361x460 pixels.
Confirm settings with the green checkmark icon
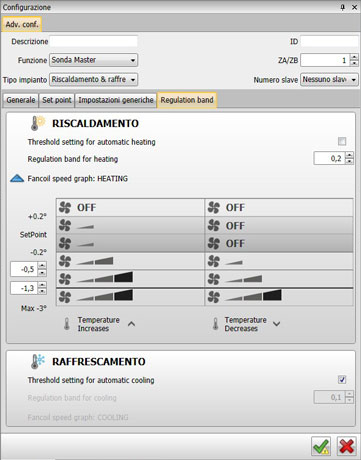(321, 446)
